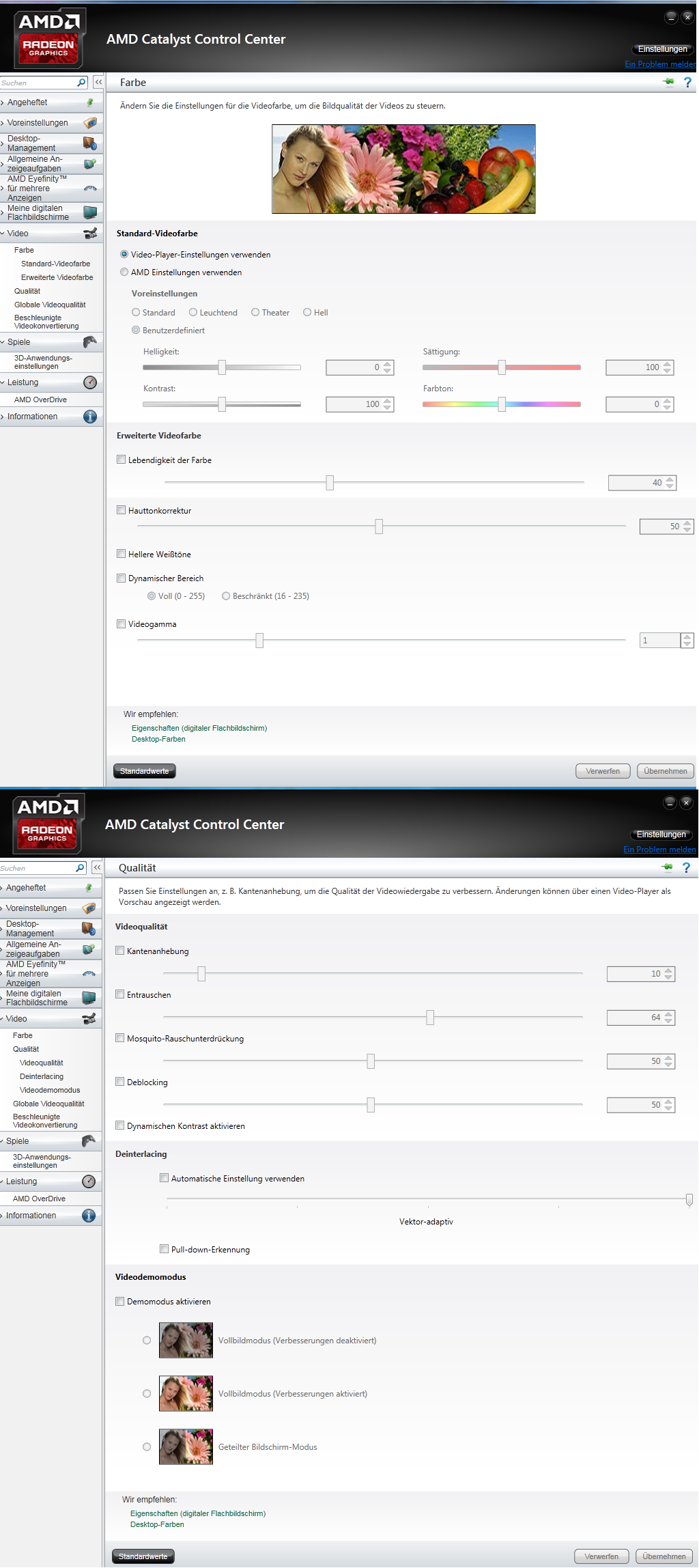The image size is (699, 1568).
Task: Click the Desktop-Management icon in the Farbe window sidebar
Action: coord(89,143)
